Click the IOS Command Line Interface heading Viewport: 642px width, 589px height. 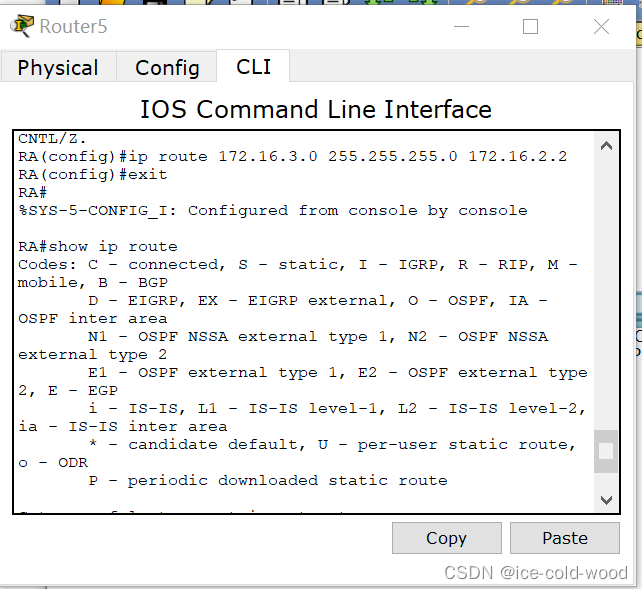(x=316, y=109)
